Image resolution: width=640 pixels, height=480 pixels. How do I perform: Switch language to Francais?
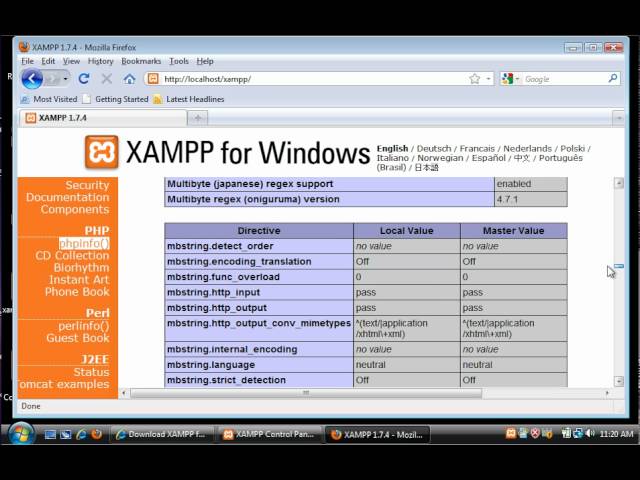pyautogui.click(x=477, y=149)
